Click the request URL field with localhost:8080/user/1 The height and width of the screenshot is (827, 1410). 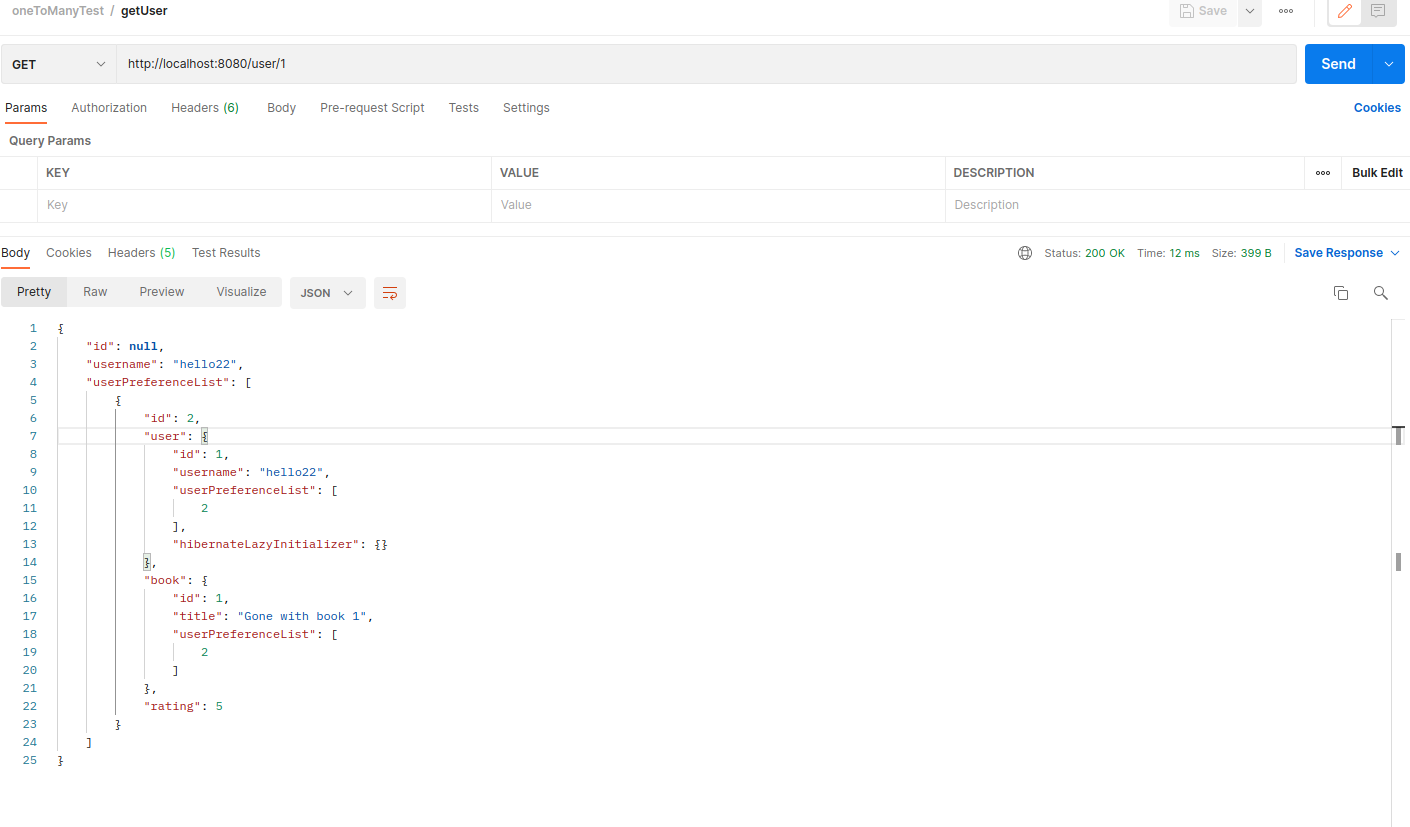pos(707,64)
